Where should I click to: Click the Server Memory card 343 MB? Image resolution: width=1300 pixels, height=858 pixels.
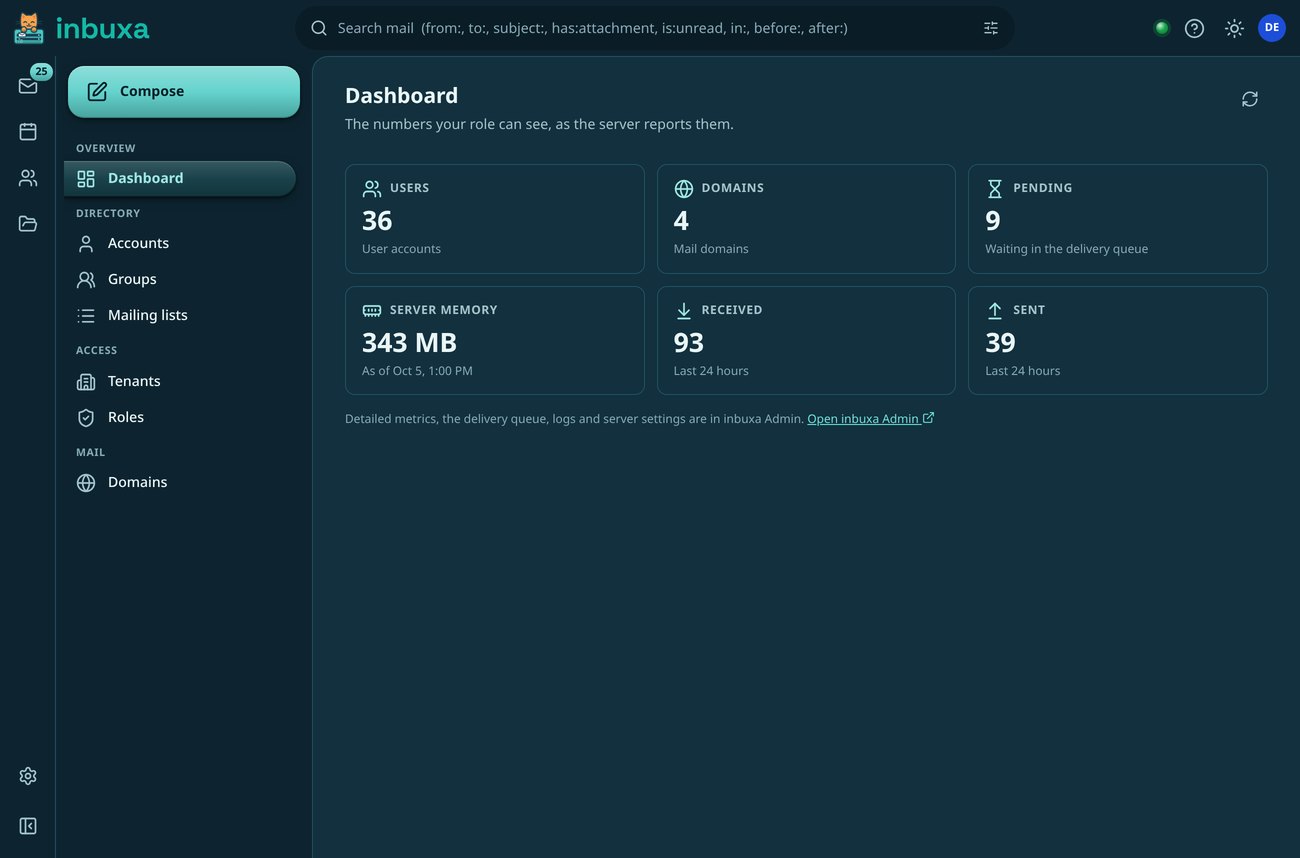pos(495,341)
